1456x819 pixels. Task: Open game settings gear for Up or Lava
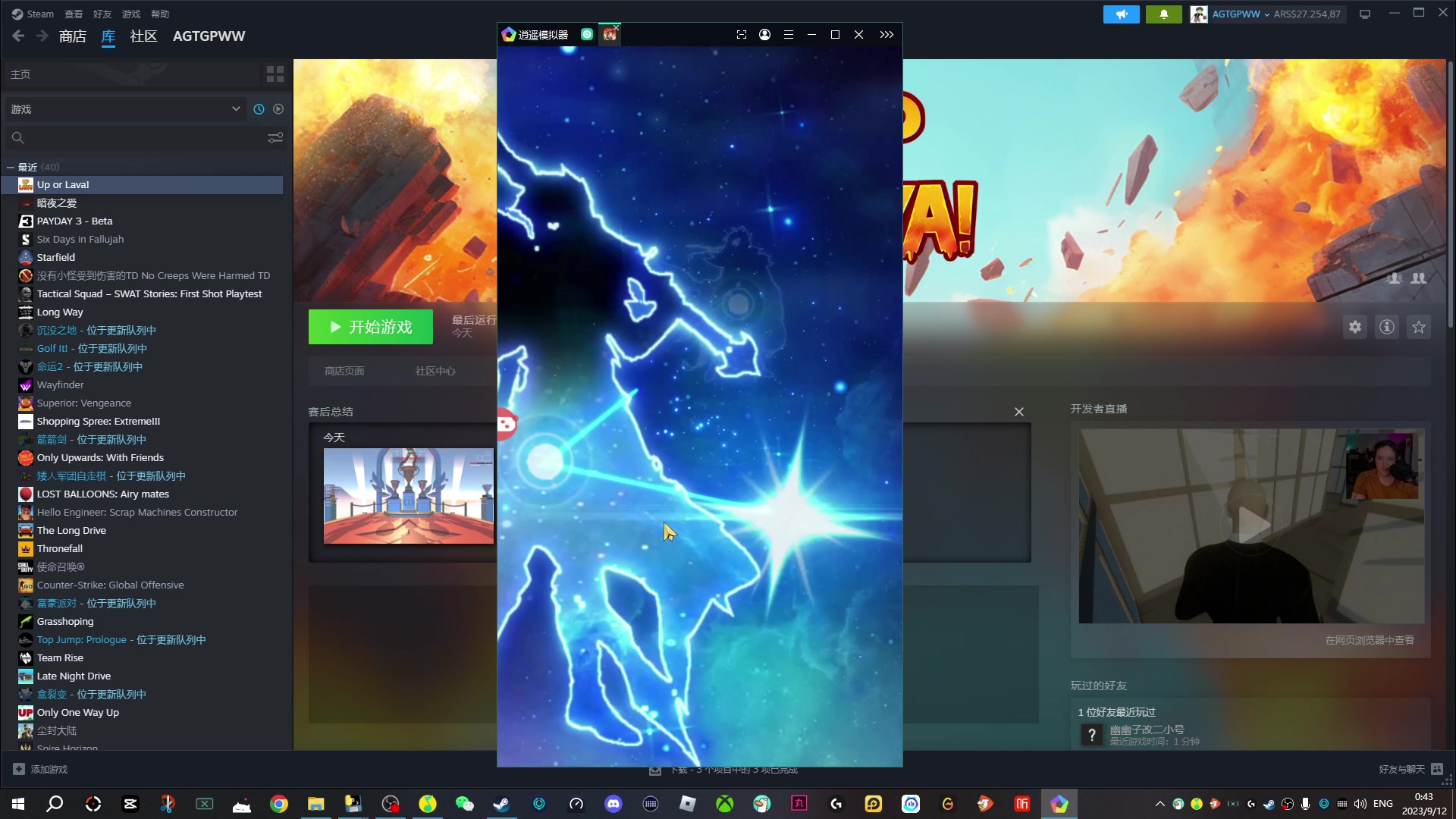coord(1355,327)
